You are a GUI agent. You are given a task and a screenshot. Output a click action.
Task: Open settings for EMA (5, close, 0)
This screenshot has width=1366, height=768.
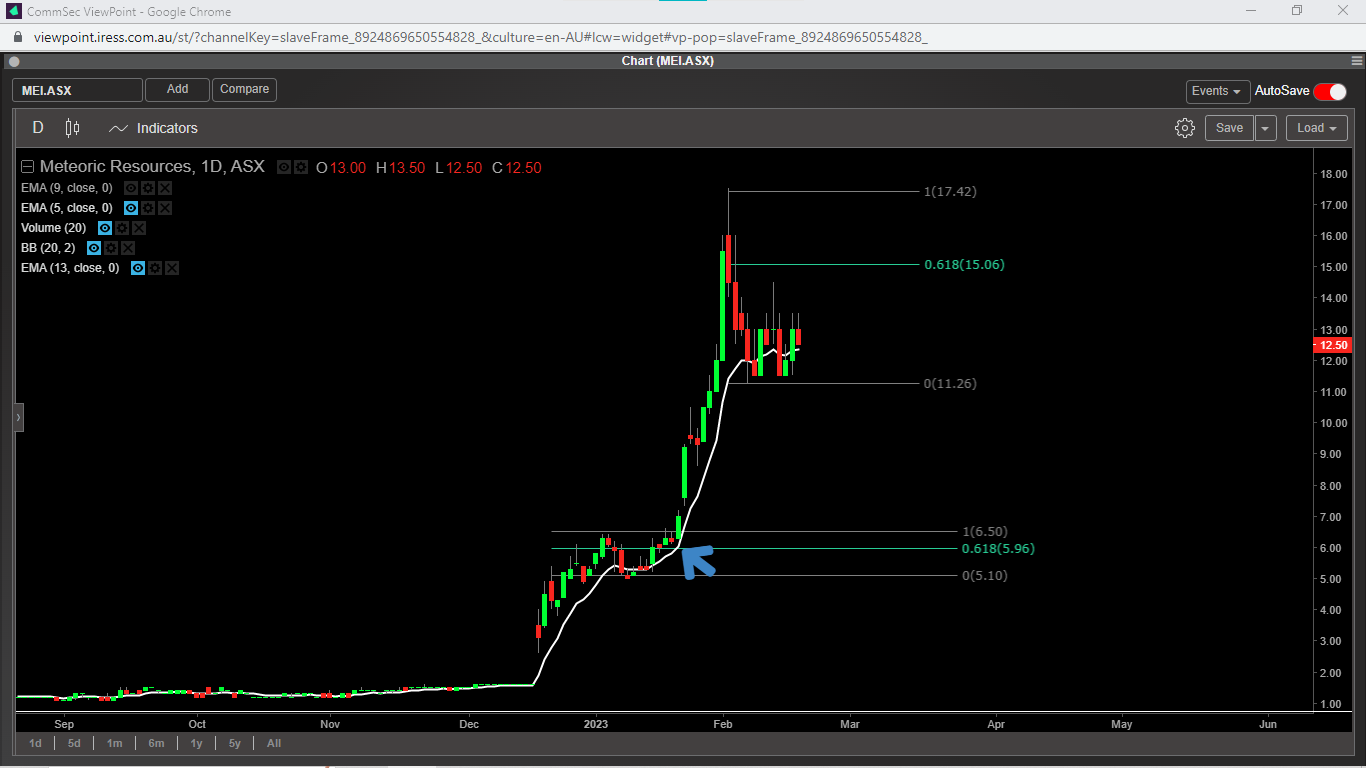click(x=148, y=208)
